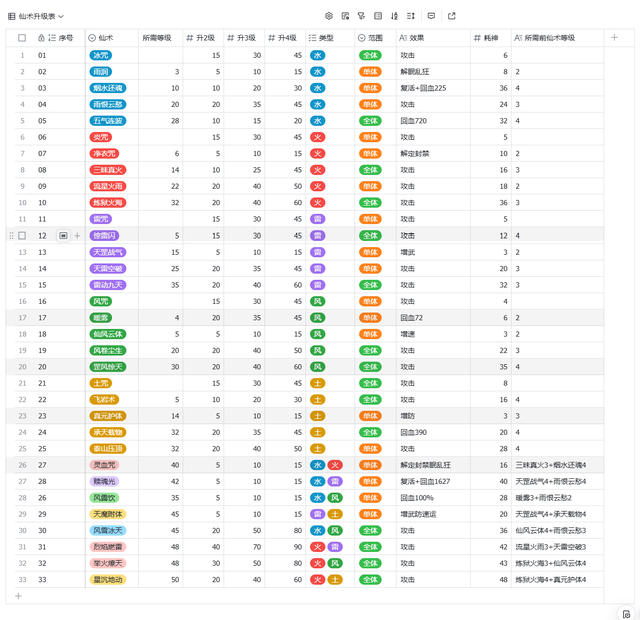Add a new row with bottom plus icon
The height and width of the screenshot is (620, 640).
point(18,596)
